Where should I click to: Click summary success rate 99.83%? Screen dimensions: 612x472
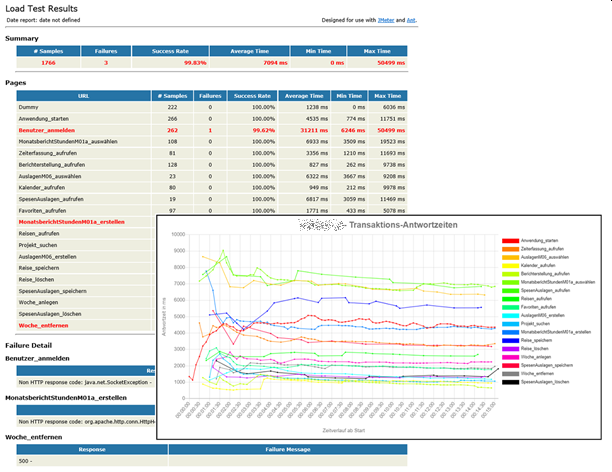coord(195,63)
